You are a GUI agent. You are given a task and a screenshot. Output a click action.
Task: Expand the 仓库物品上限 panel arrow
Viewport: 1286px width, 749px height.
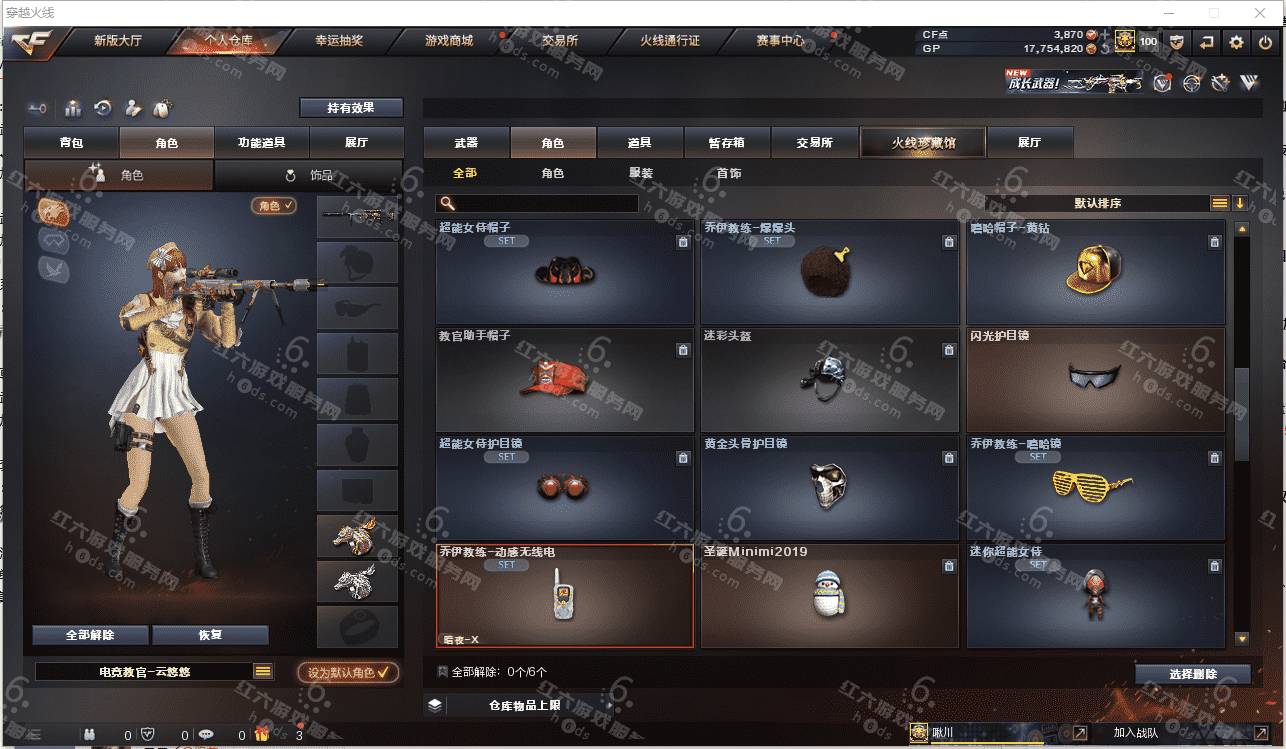[x=607, y=705]
